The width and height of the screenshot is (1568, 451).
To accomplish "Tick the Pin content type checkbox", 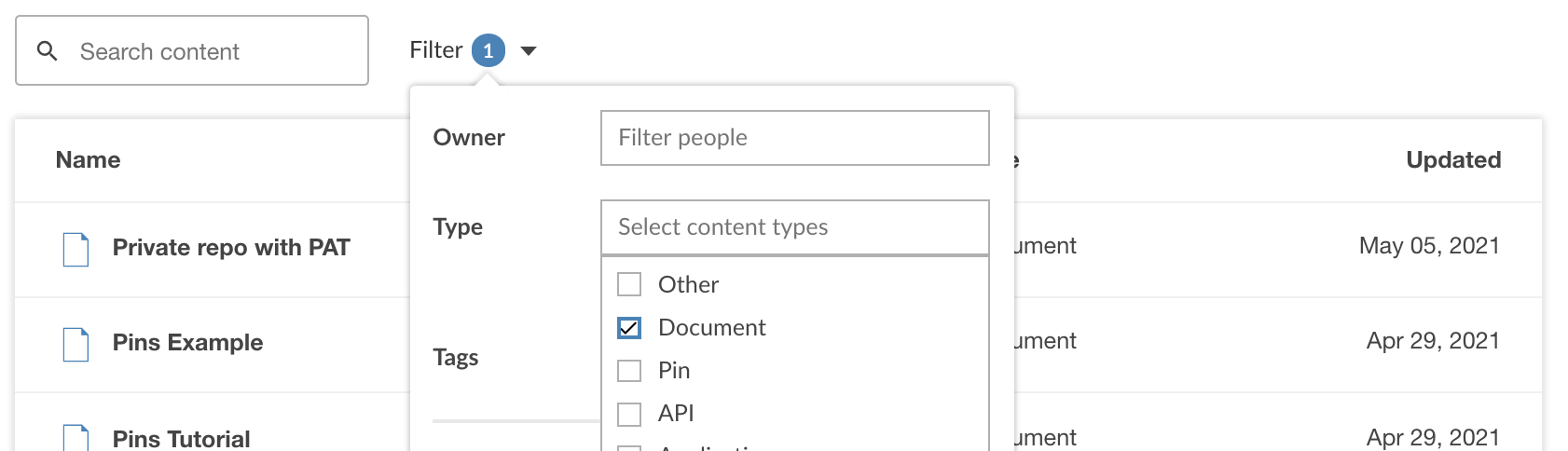I will click(630, 370).
